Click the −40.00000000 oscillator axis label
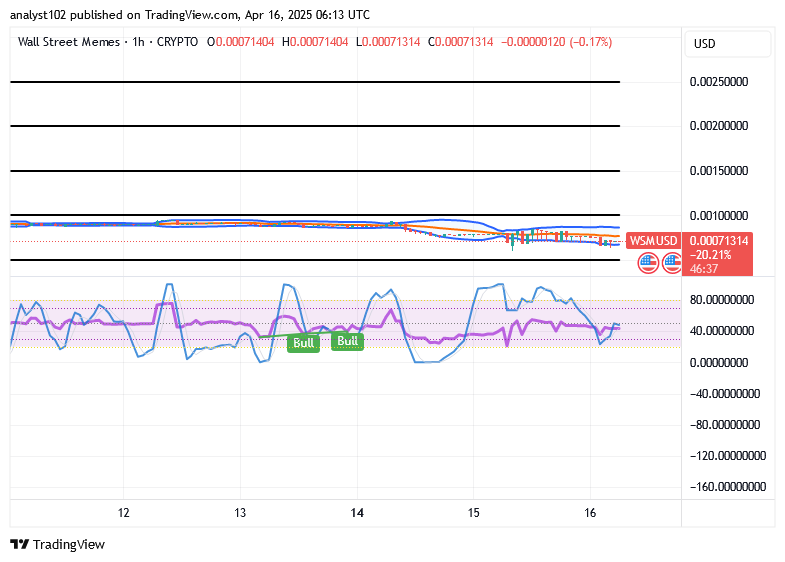The image size is (785, 562). point(725,394)
